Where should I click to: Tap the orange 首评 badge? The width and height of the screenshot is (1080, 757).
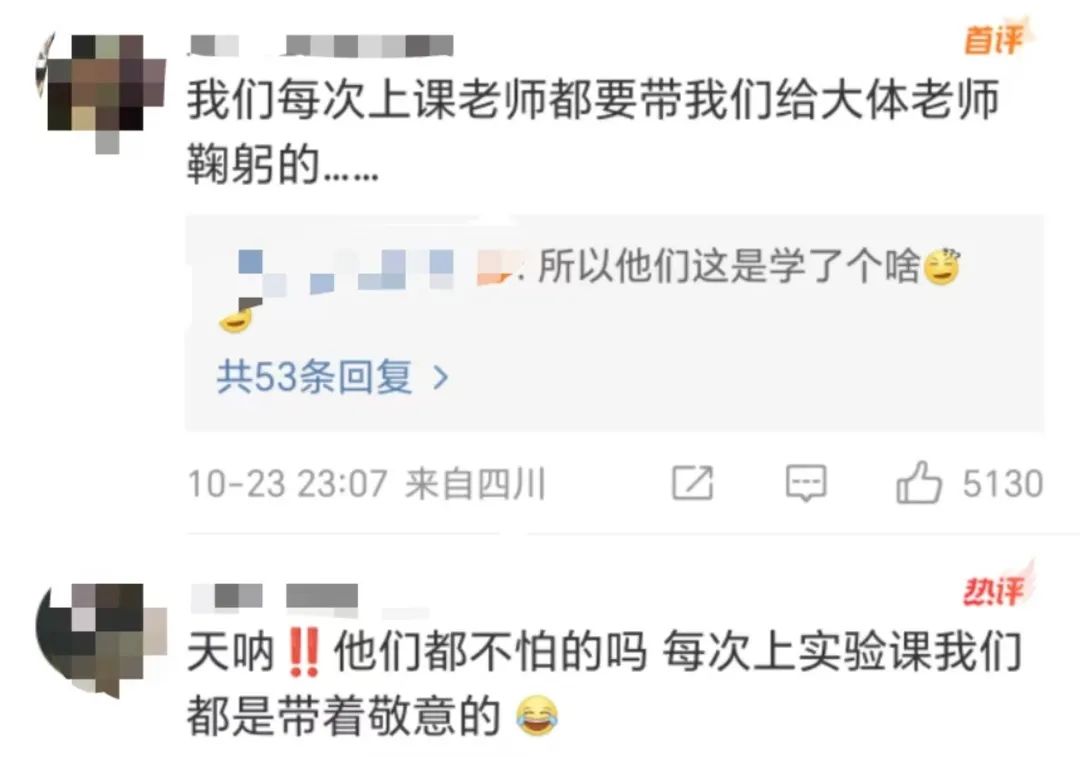click(994, 39)
